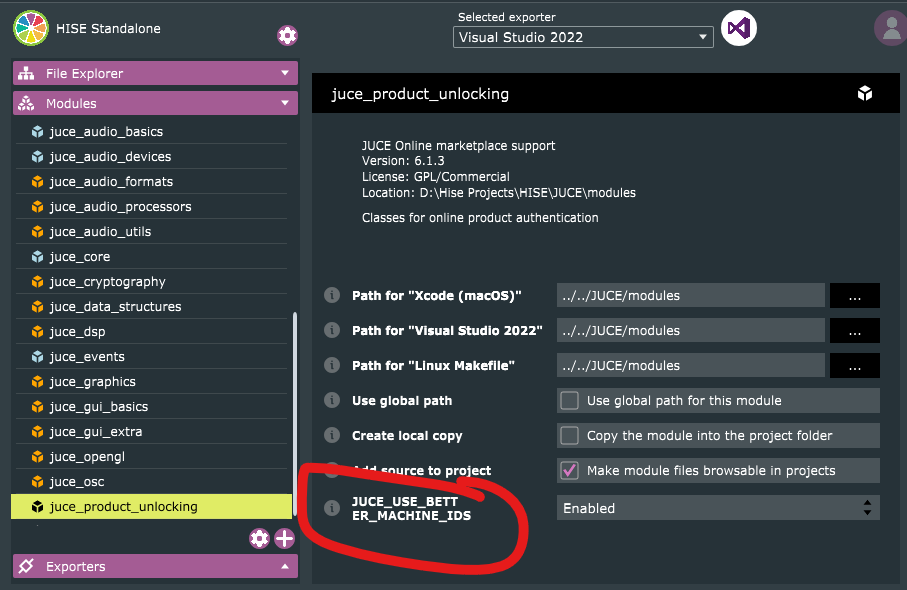
Task: Browse for the Linux Makefile module path
Action: click(854, 366)
